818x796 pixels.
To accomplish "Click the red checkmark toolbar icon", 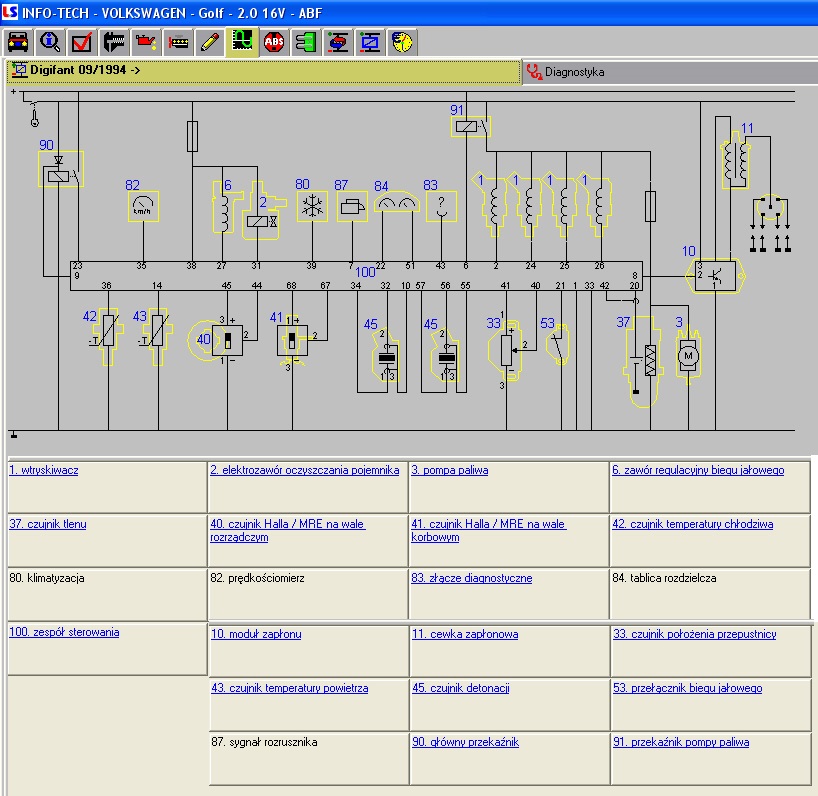I will (82, 42).
